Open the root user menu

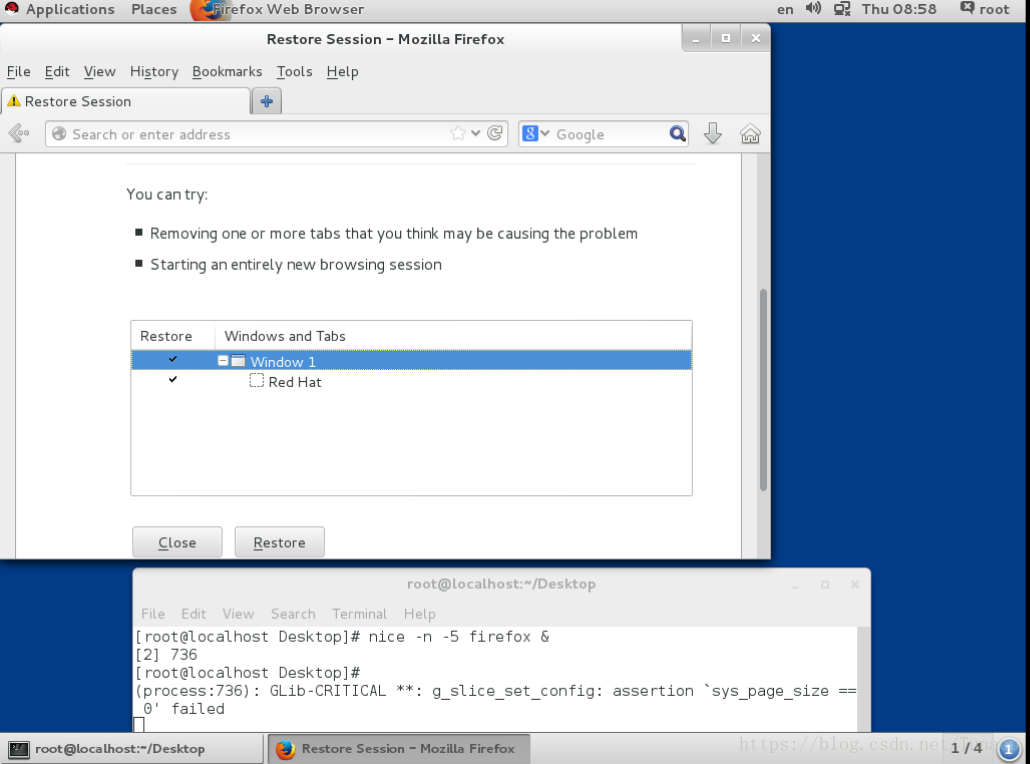click(985, 9)
